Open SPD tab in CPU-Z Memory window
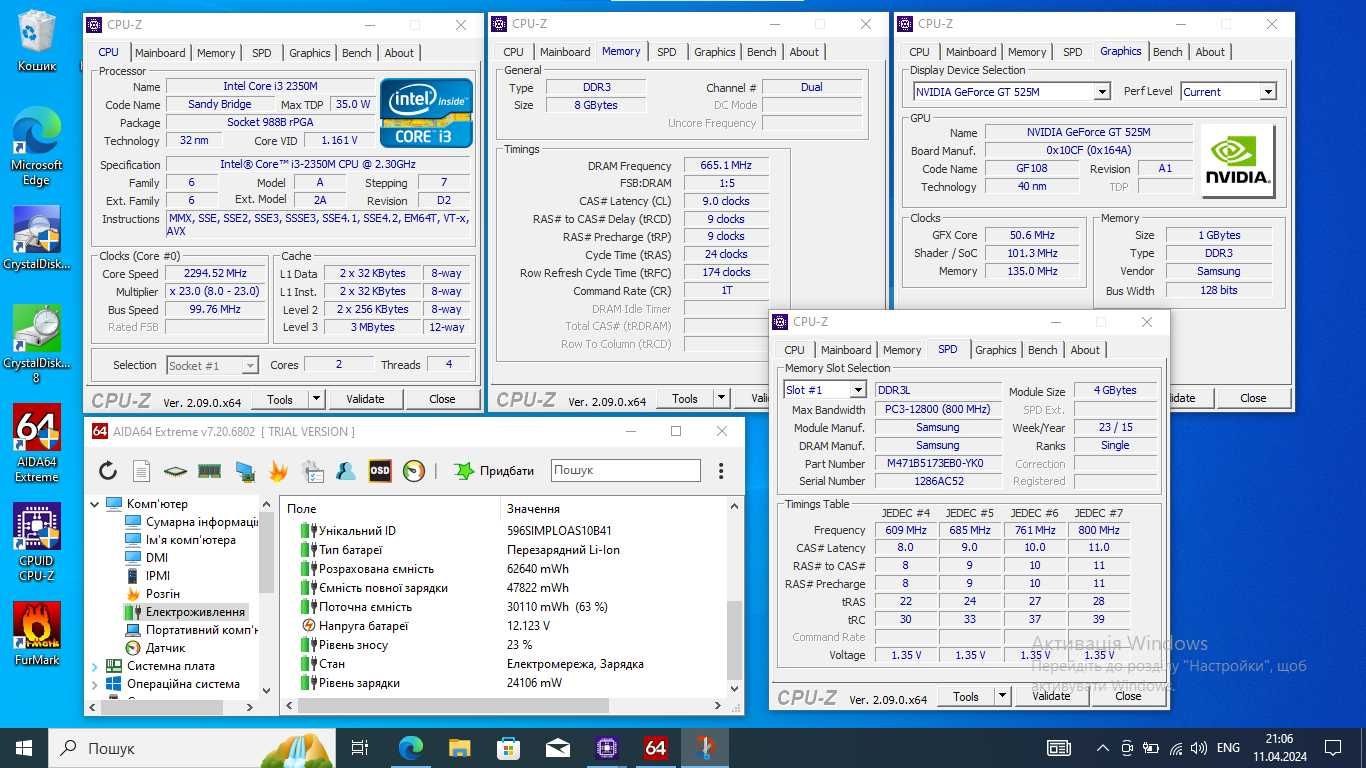This screenshot has height=768, width=1366. pyautogui.click(x=667, y=52)
